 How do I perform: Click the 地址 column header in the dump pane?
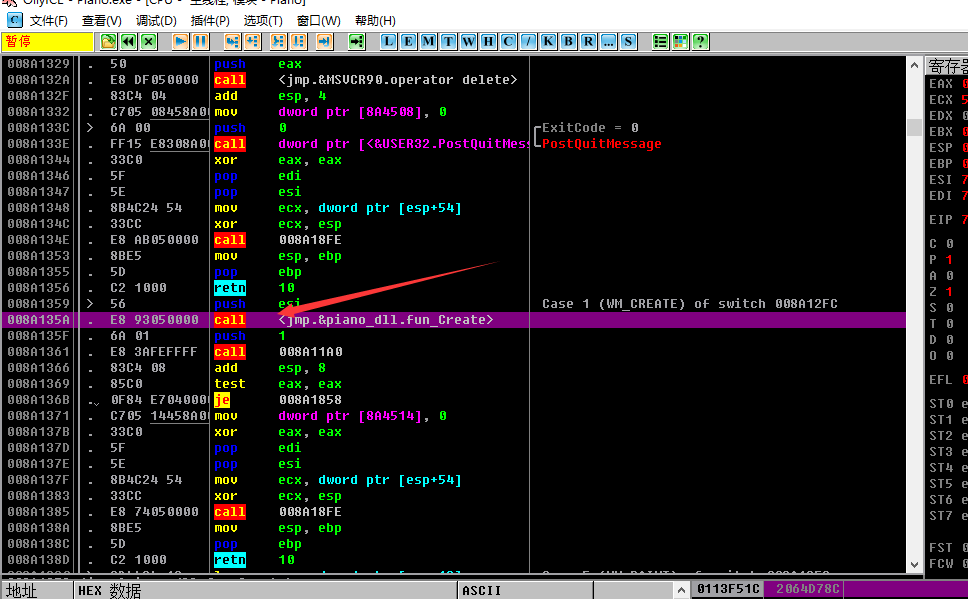[37, 590]
